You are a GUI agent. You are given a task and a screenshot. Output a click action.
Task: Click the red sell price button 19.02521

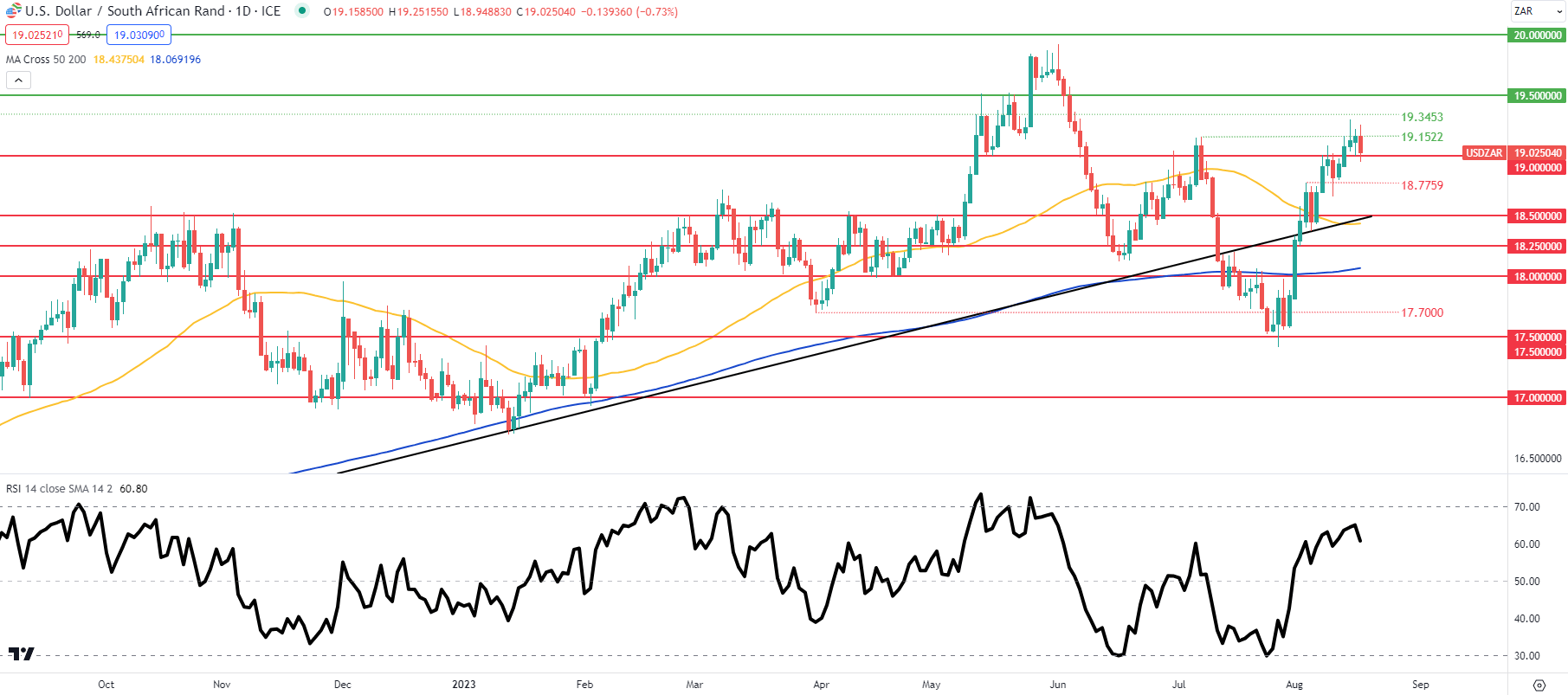(x=36, y=35)
